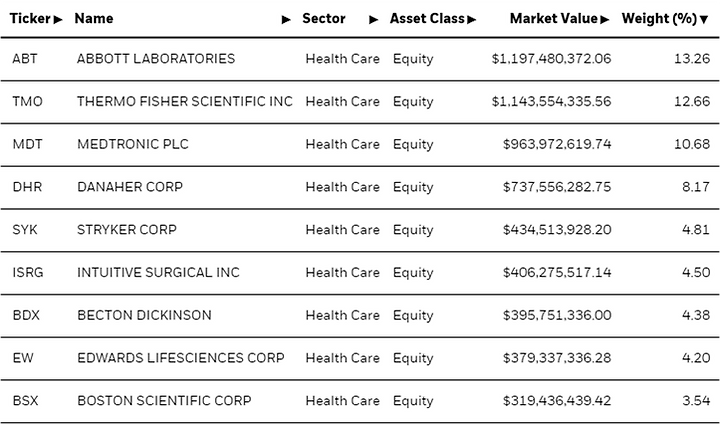Click EDWARDS LIFESCIENCES CORP name
The height and width of the screenshot is (425, 720).
click(x=181, y=358)
